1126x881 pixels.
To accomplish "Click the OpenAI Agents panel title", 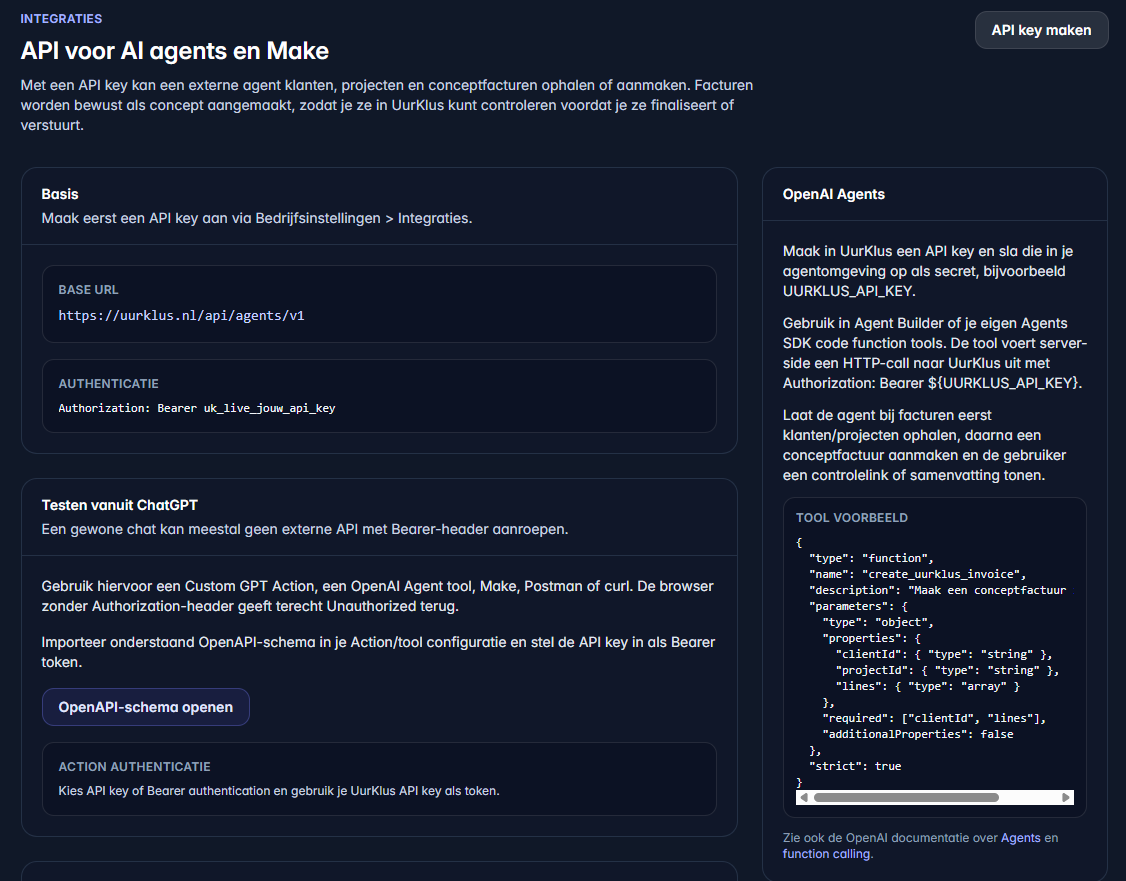I will pos(834,194).
